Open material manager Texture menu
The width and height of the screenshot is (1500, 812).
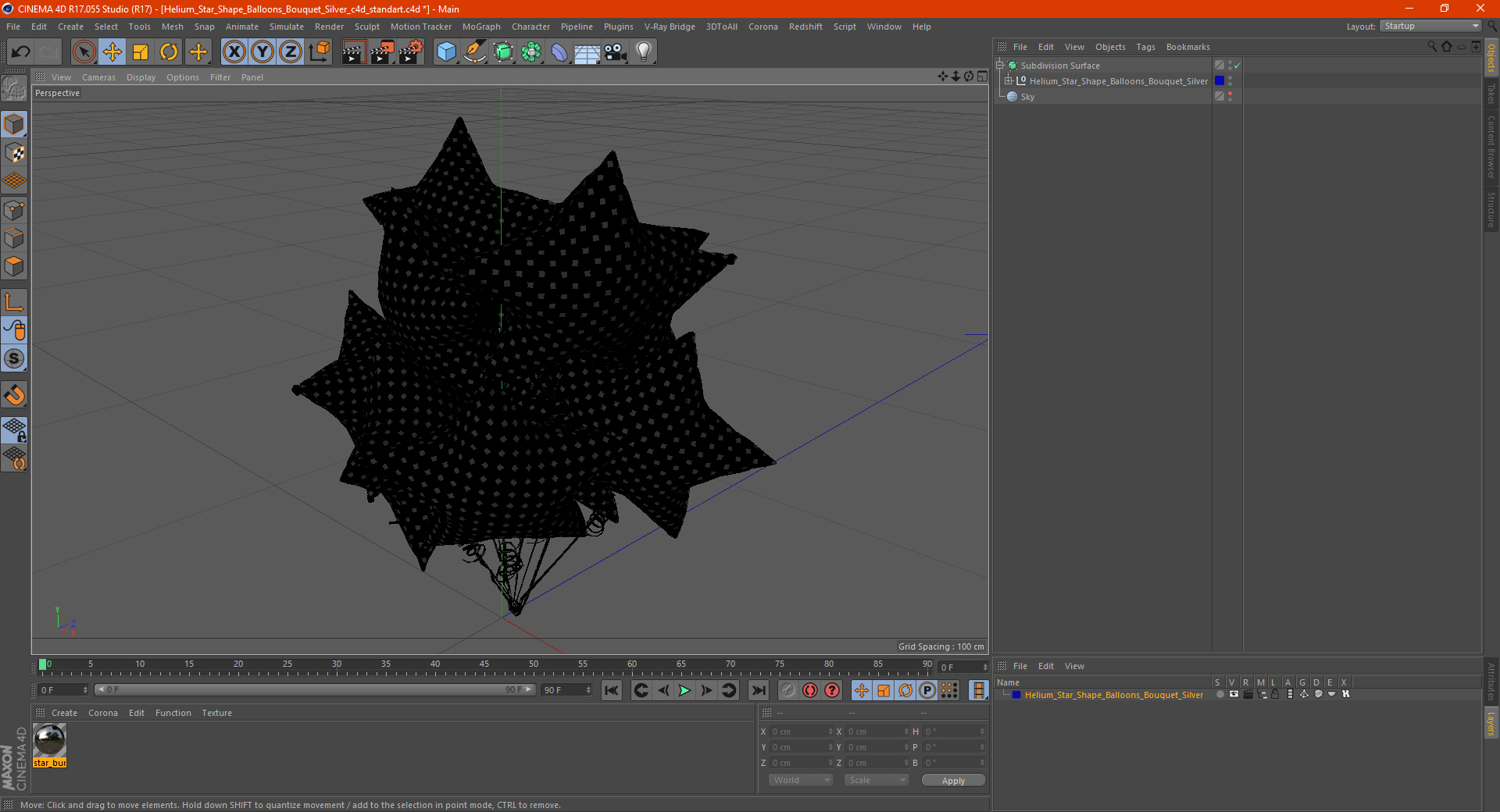pyautogui.click(x=216, y=713)
